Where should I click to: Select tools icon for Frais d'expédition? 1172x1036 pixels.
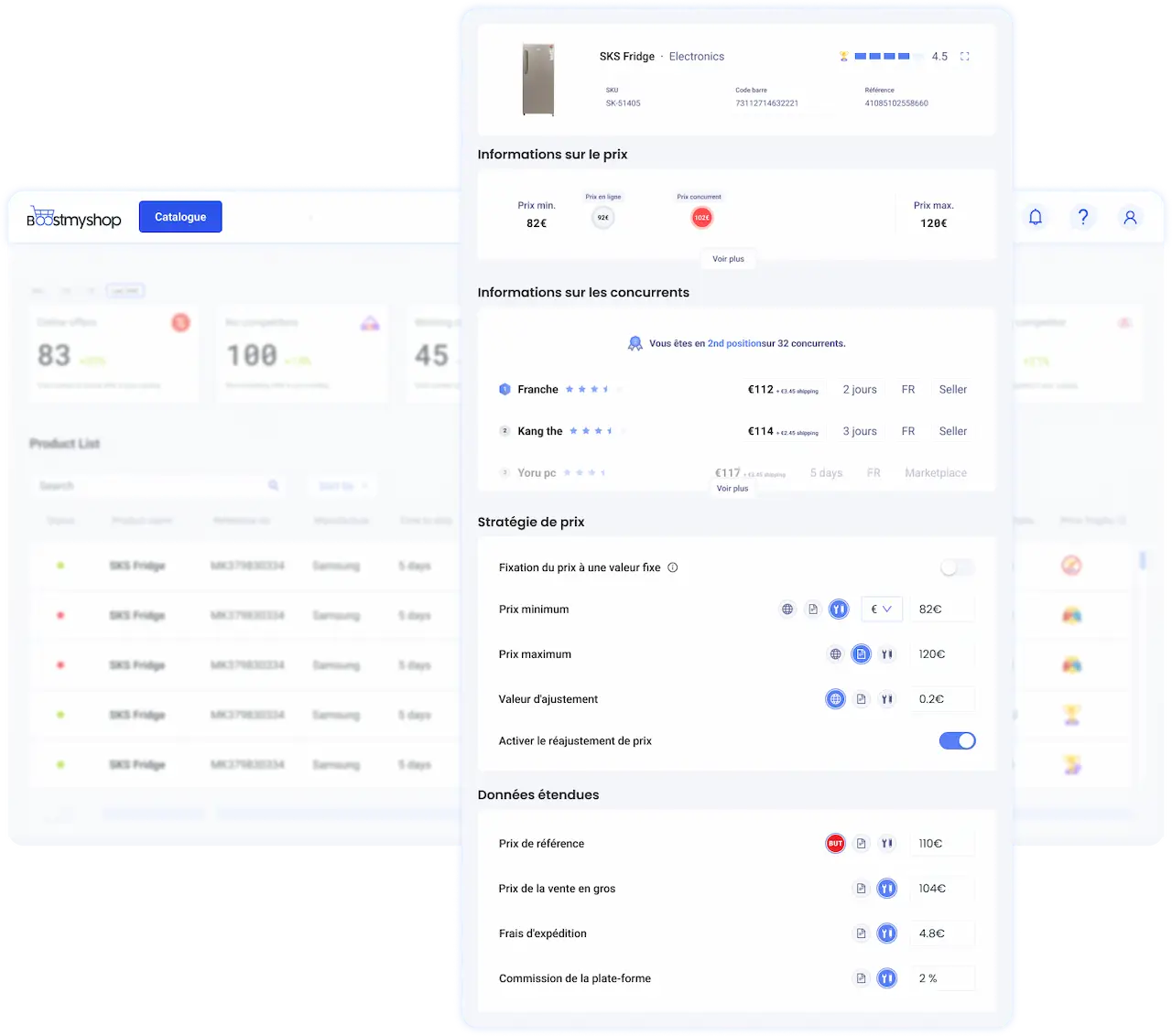[886, 933]
